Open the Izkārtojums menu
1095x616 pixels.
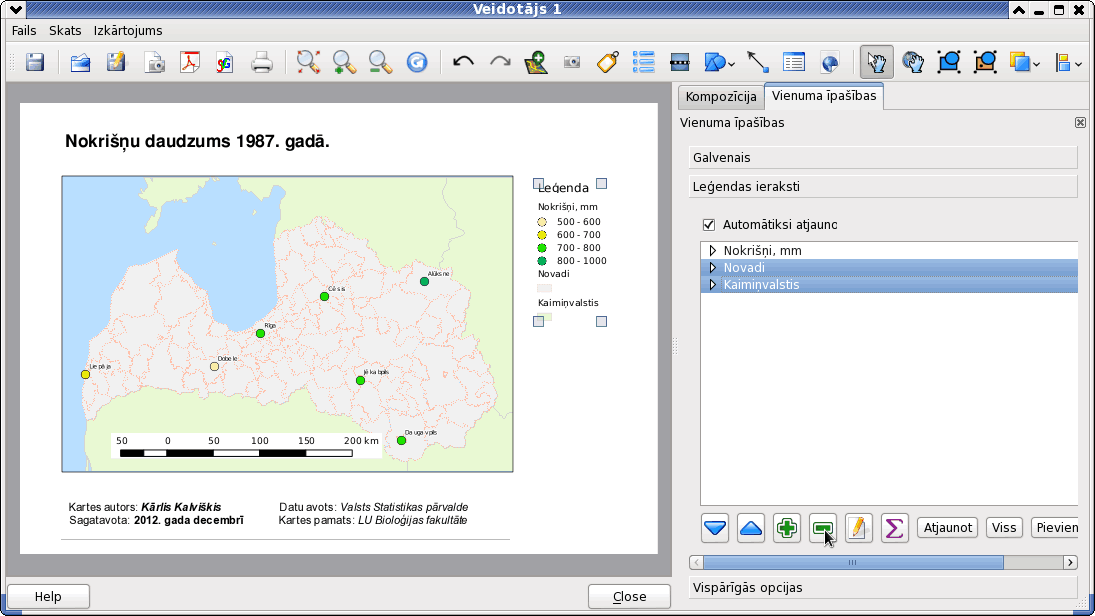[x=128, y=31]
